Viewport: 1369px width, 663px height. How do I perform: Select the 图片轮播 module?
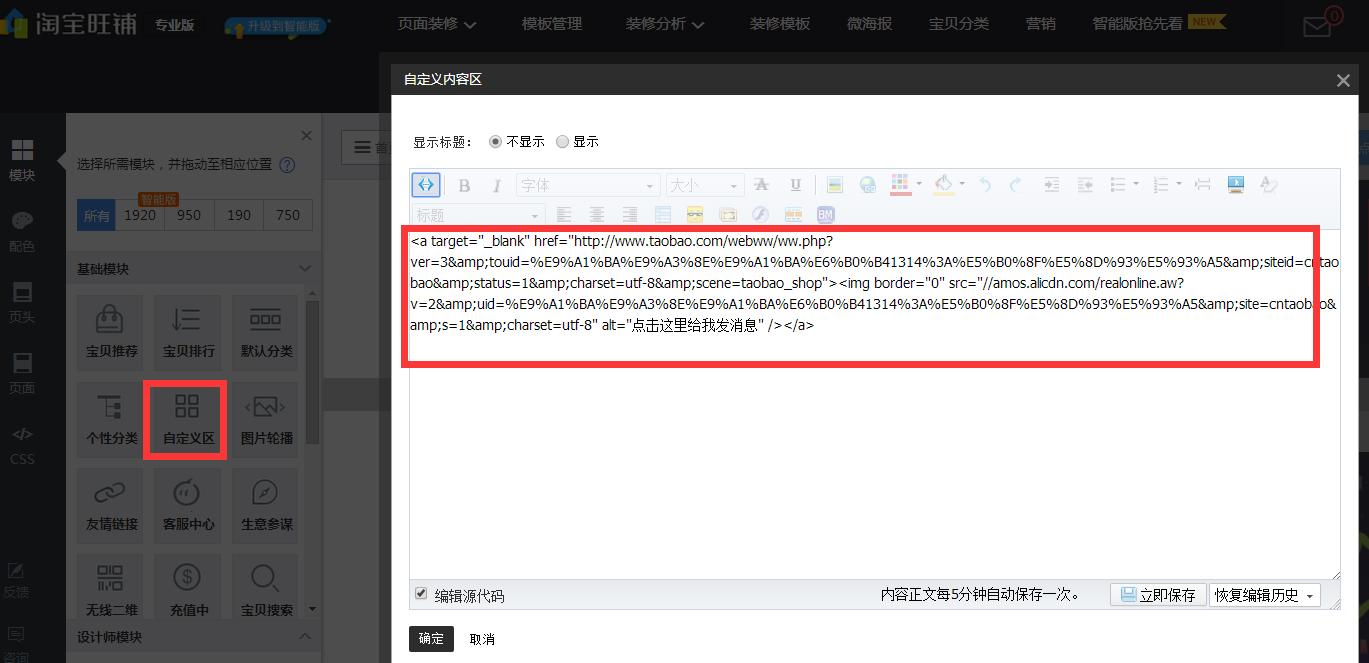[x=266, y=420]
